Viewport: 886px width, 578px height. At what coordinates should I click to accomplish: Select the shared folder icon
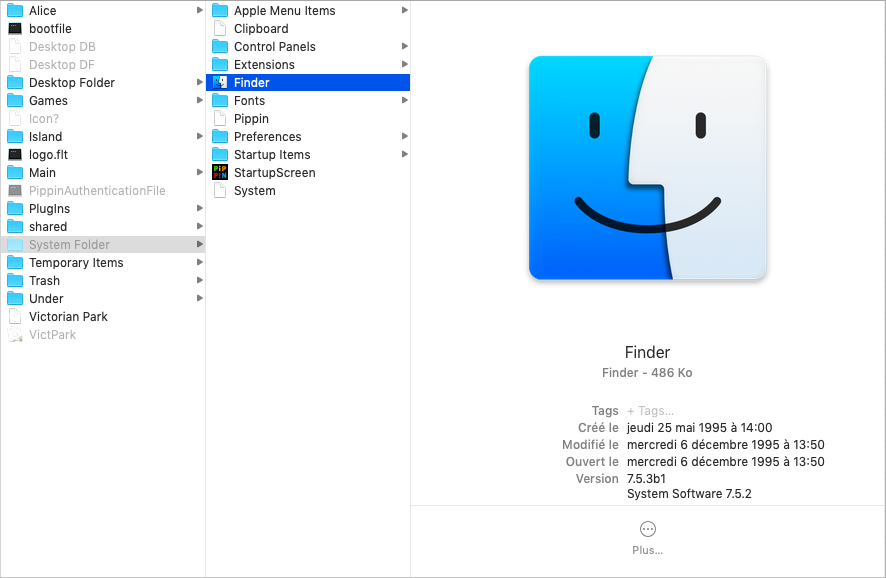(15, 227)
